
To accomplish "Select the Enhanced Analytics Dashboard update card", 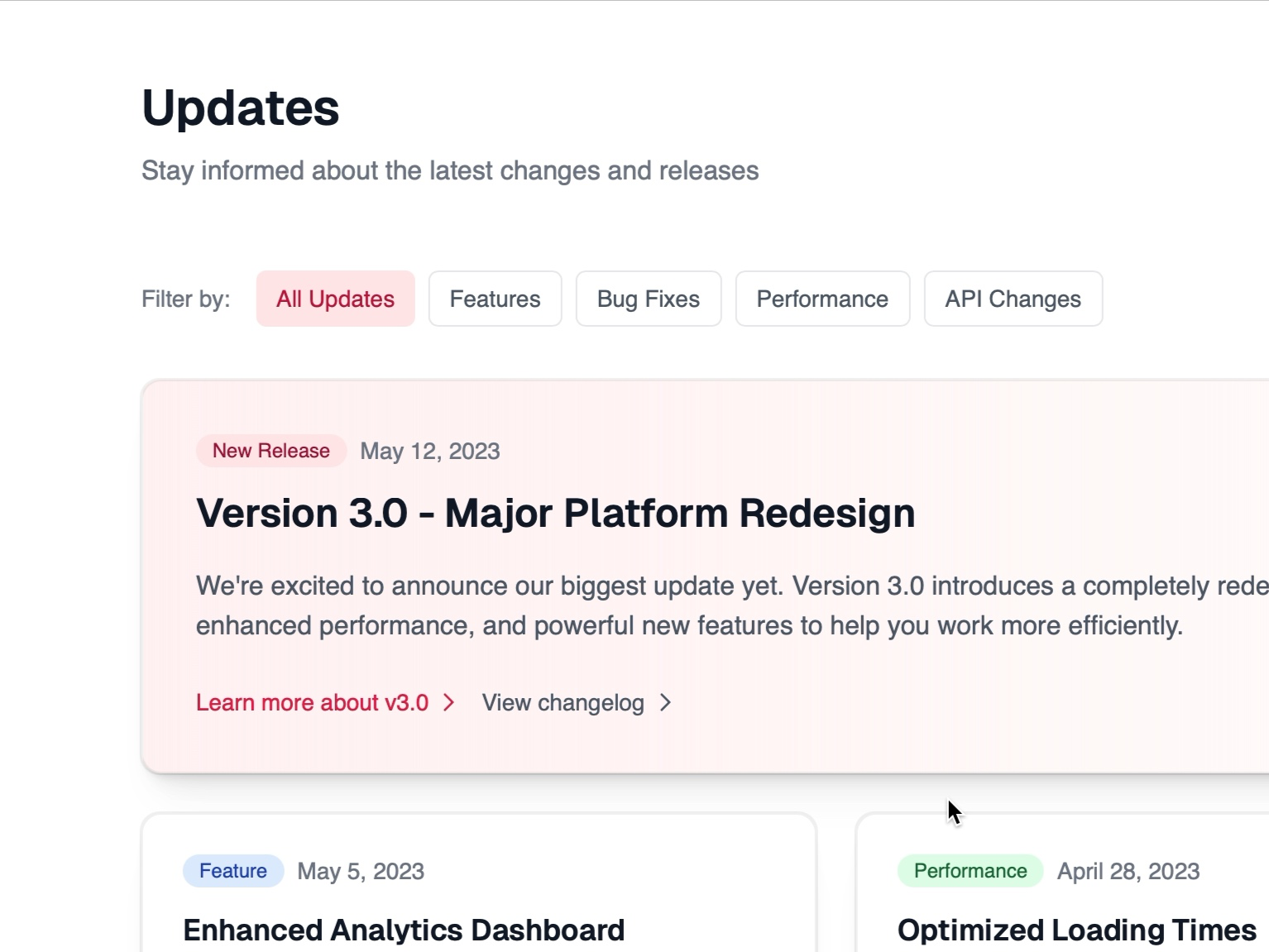I will (x=403, y=929).
